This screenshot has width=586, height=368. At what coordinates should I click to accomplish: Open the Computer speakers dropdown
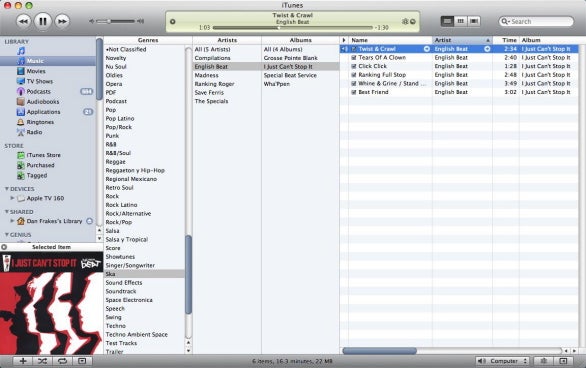click(503, 361)
